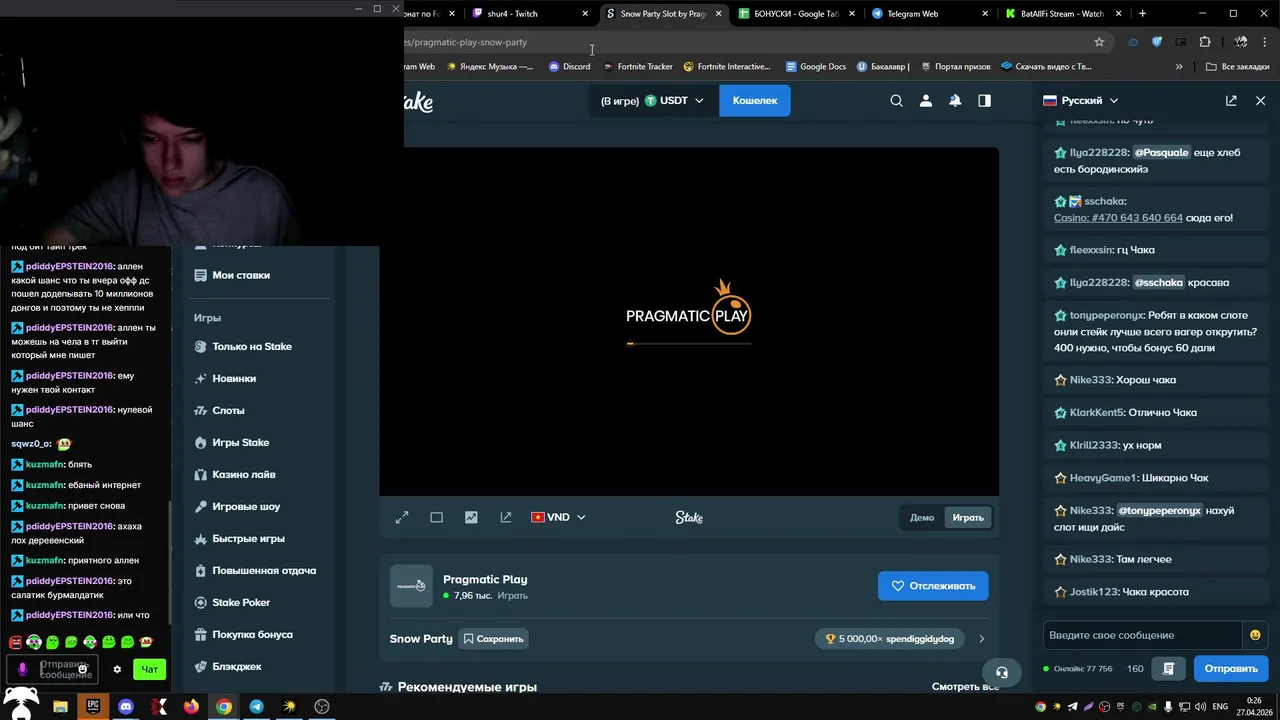This screenshot has width=1280, height=720.
Task: Switch to theatre mode below the game
Action: click(x=436, y=517)
